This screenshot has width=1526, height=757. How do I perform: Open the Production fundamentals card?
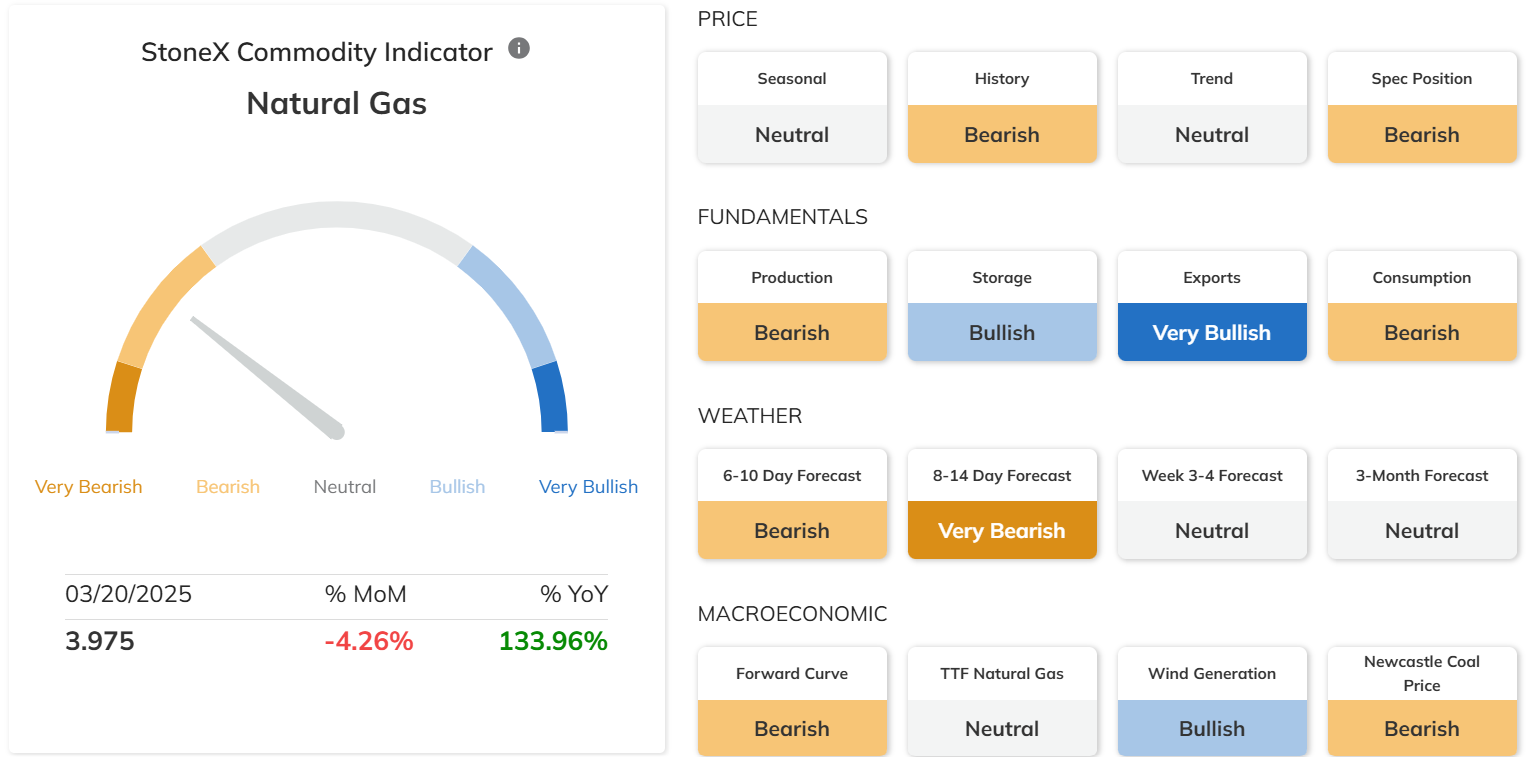click(x=792, y=306)
